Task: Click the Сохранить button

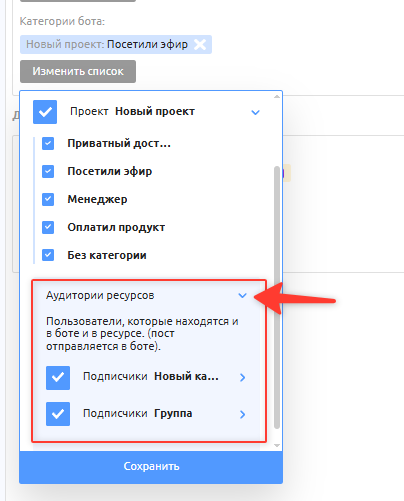Action: coord(151,467)
